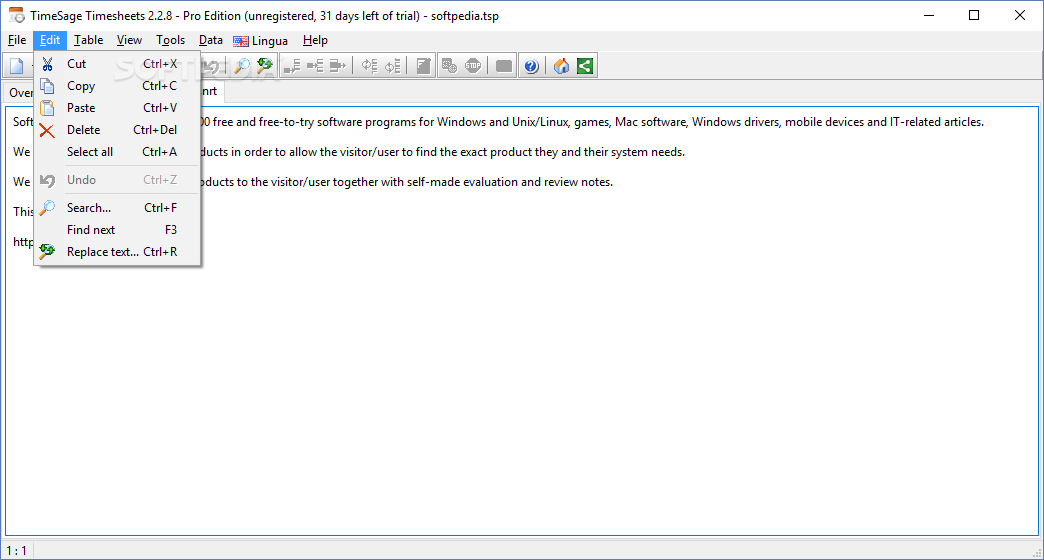This screenshot has height=560, width=1044.
Task: Click the second grayed column-sort toolbar icon
Action: 393,66
